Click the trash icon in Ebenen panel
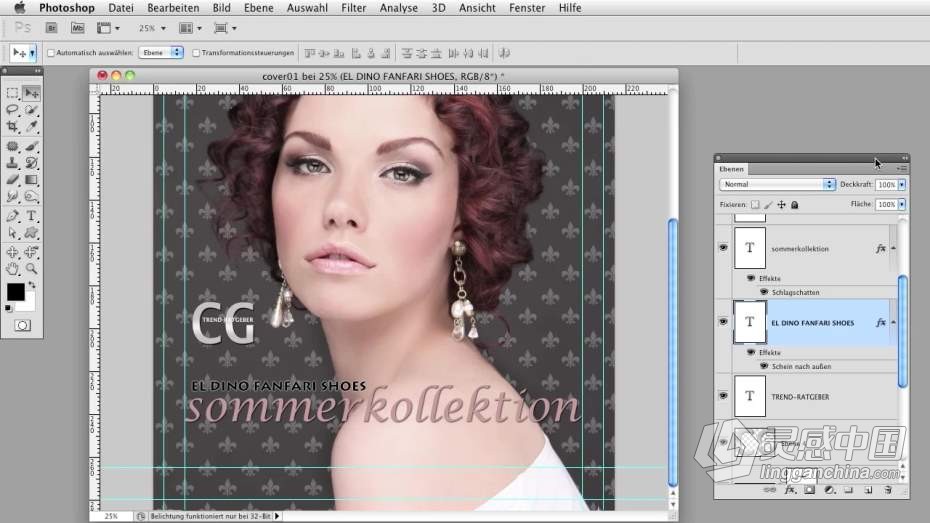Viewport: 930px width, 523px height. click(x=888, y=490)
